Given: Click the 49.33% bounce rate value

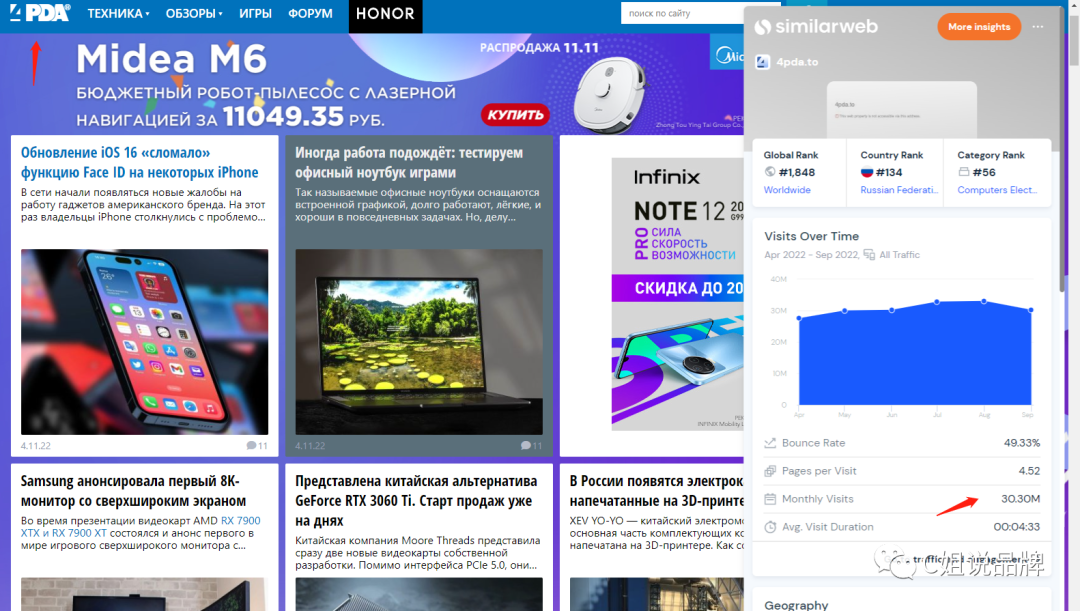Looking at the screenshot, I should [1021, 443].
